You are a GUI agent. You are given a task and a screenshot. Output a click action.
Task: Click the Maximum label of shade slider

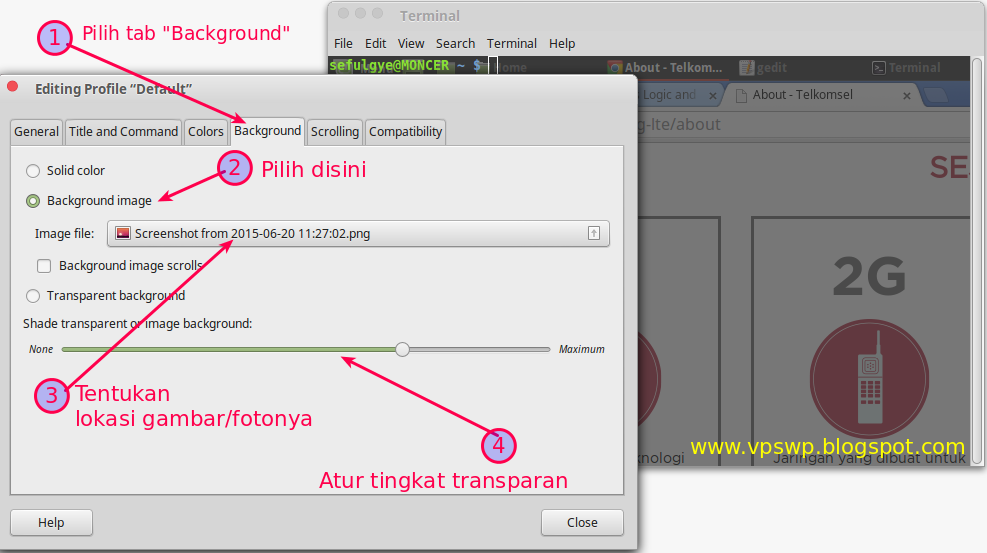point(582,349)
